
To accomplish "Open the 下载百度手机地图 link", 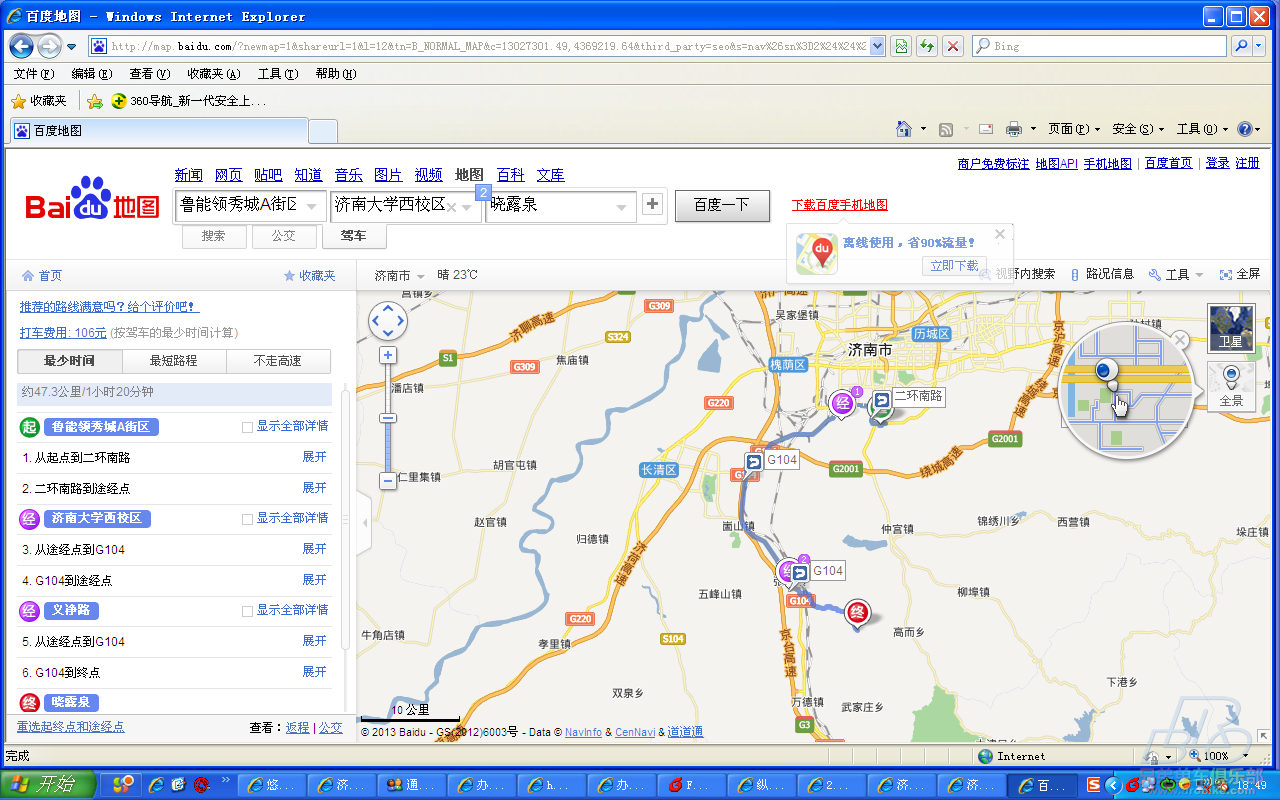I will tap(840, 205).
